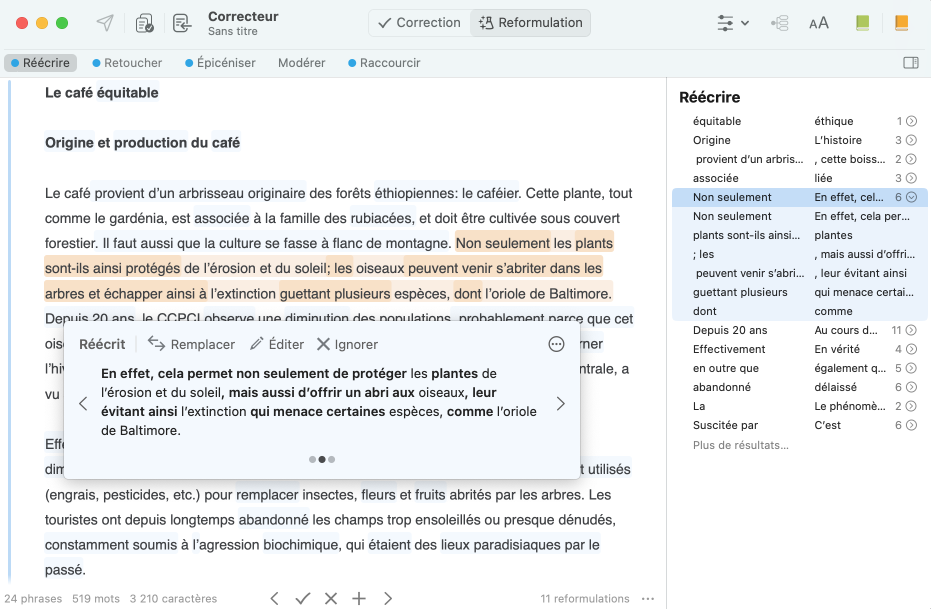931x609 pixels.
Task: Click the Éditer pencil in the popup
Action: (277, 344)
